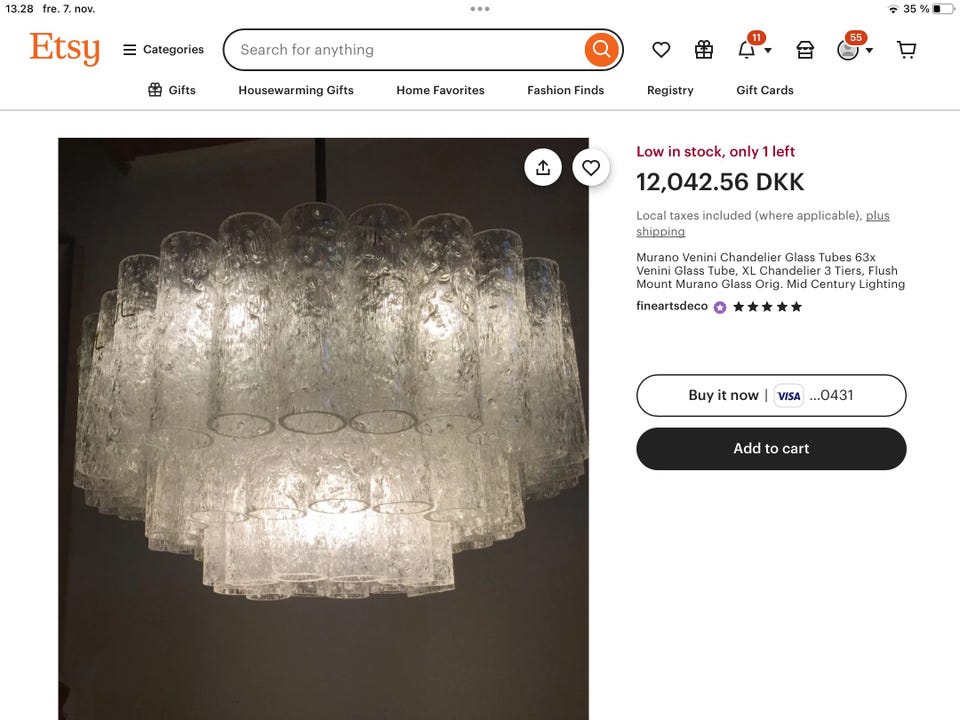Select the Fashion Finds nav item

point(565,90)
